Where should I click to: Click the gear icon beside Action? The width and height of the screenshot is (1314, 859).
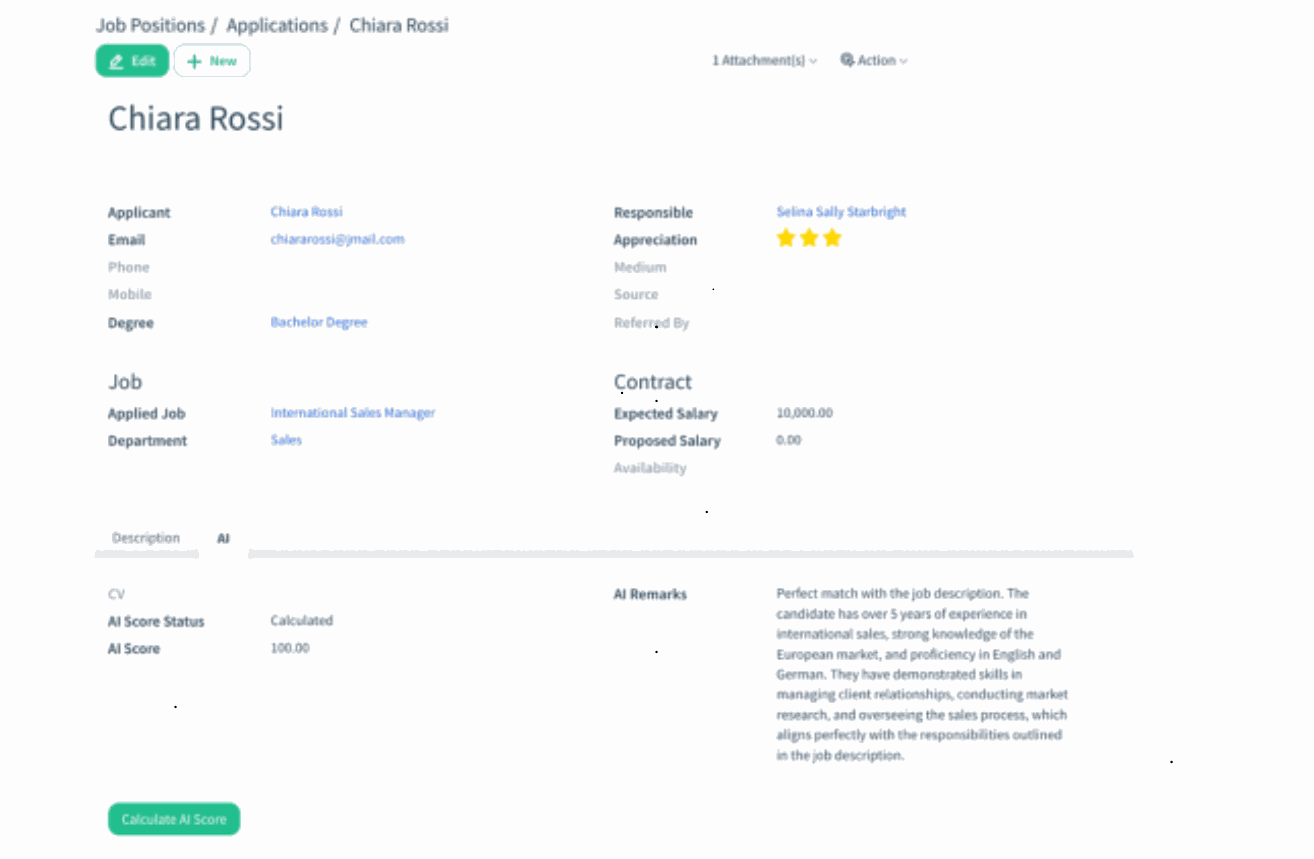(847, 60)
